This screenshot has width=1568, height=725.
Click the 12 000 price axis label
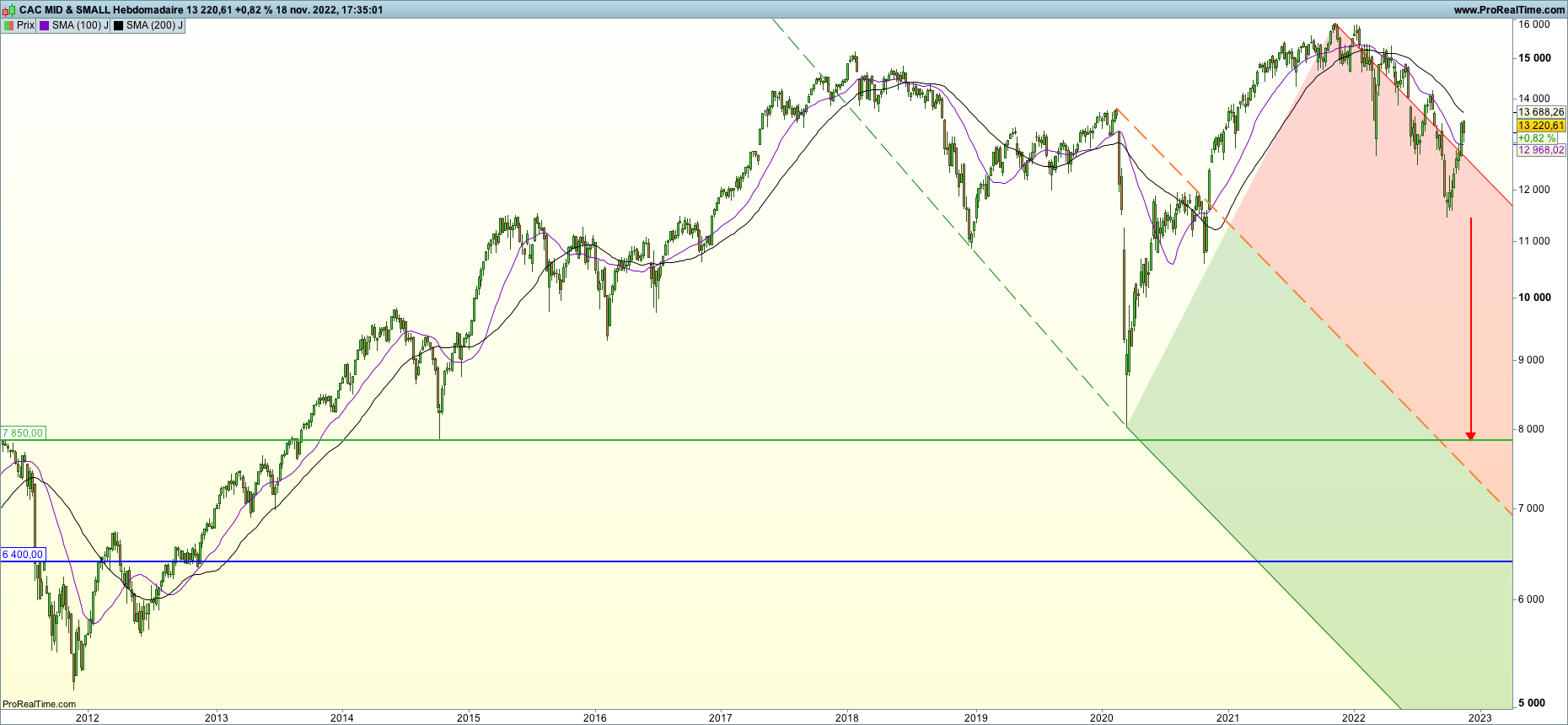pos(1534,190)
